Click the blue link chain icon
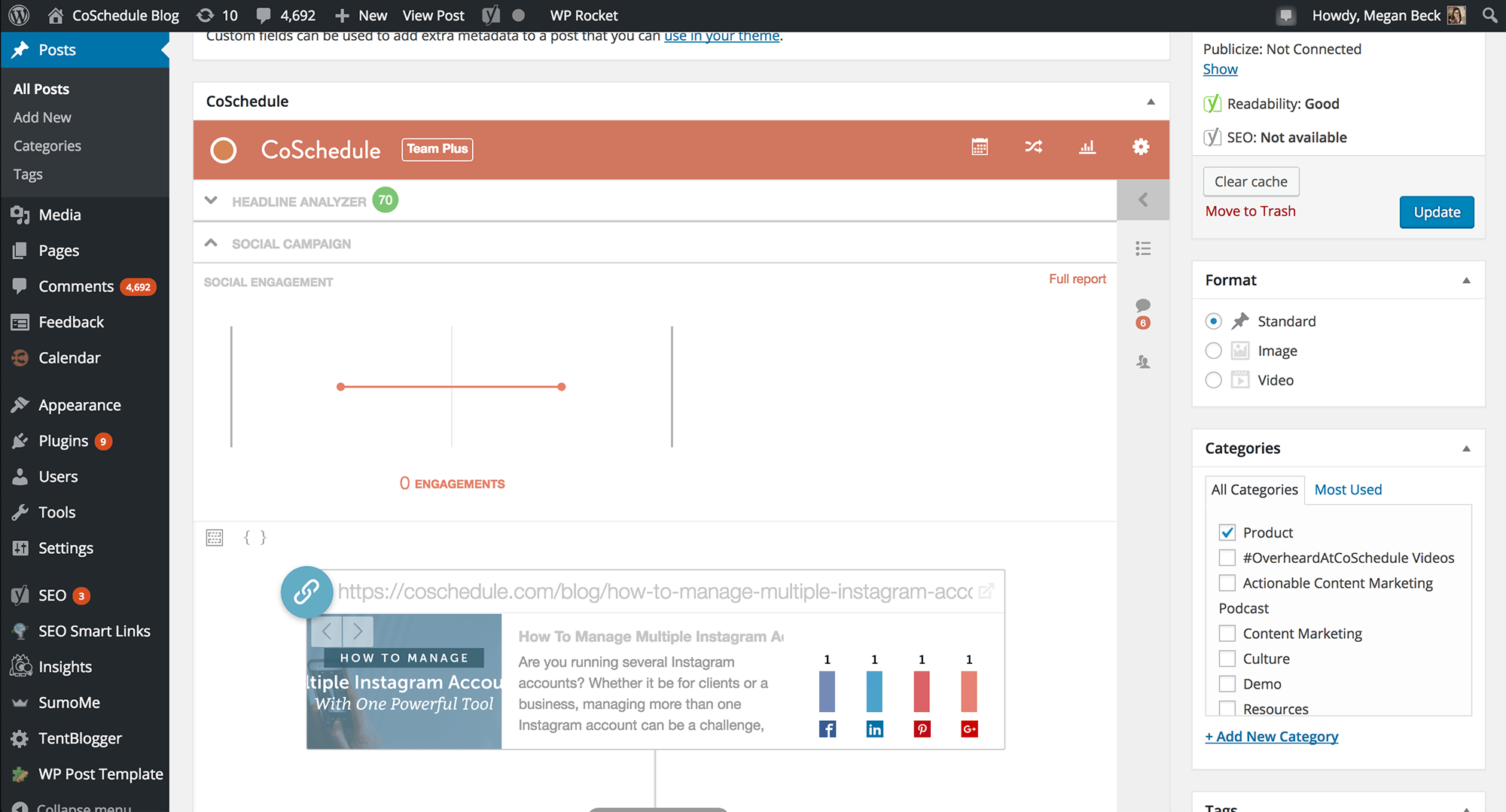 [306, 592]
